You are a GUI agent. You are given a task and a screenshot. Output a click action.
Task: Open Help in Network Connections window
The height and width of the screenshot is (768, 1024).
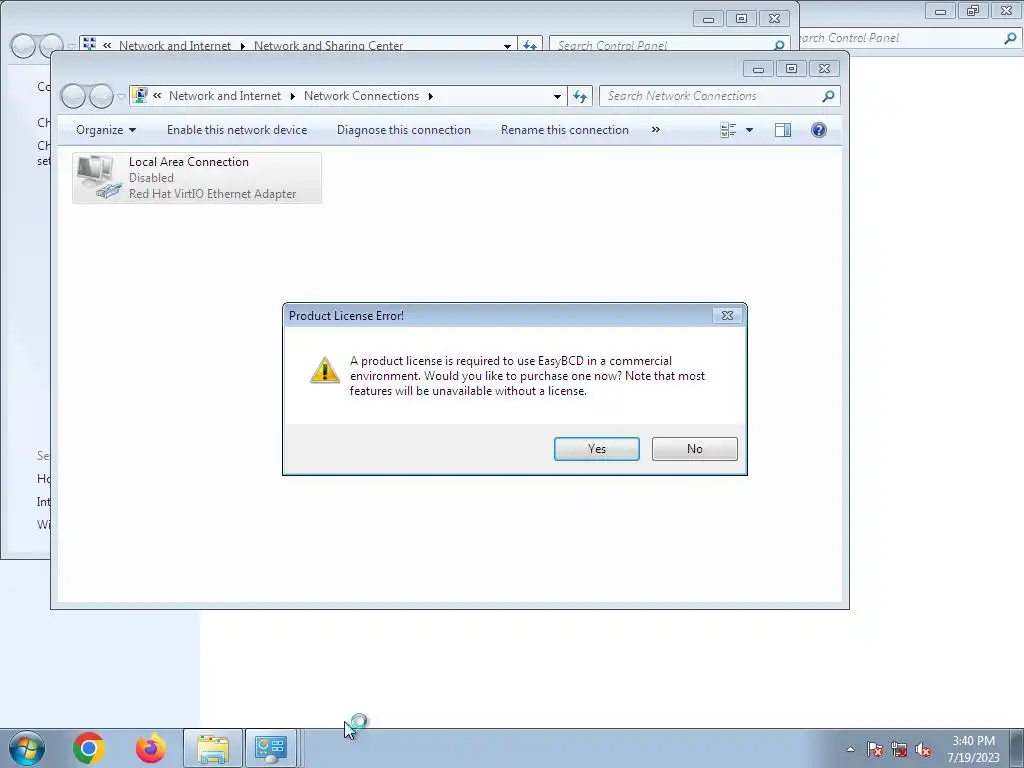pyautogui.click(x=818, y=130)
